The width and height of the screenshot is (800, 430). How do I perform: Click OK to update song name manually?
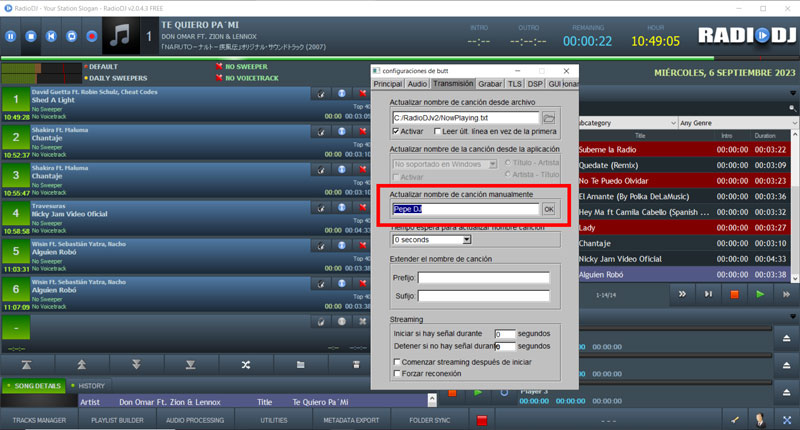(x=548, y=209)
